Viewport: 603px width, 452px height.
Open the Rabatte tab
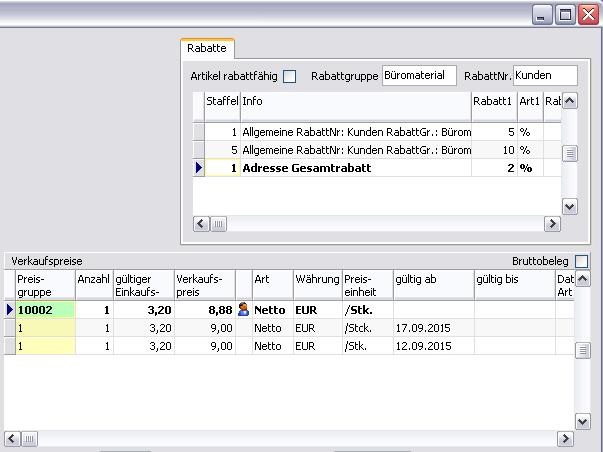click(x=207, y=48)
